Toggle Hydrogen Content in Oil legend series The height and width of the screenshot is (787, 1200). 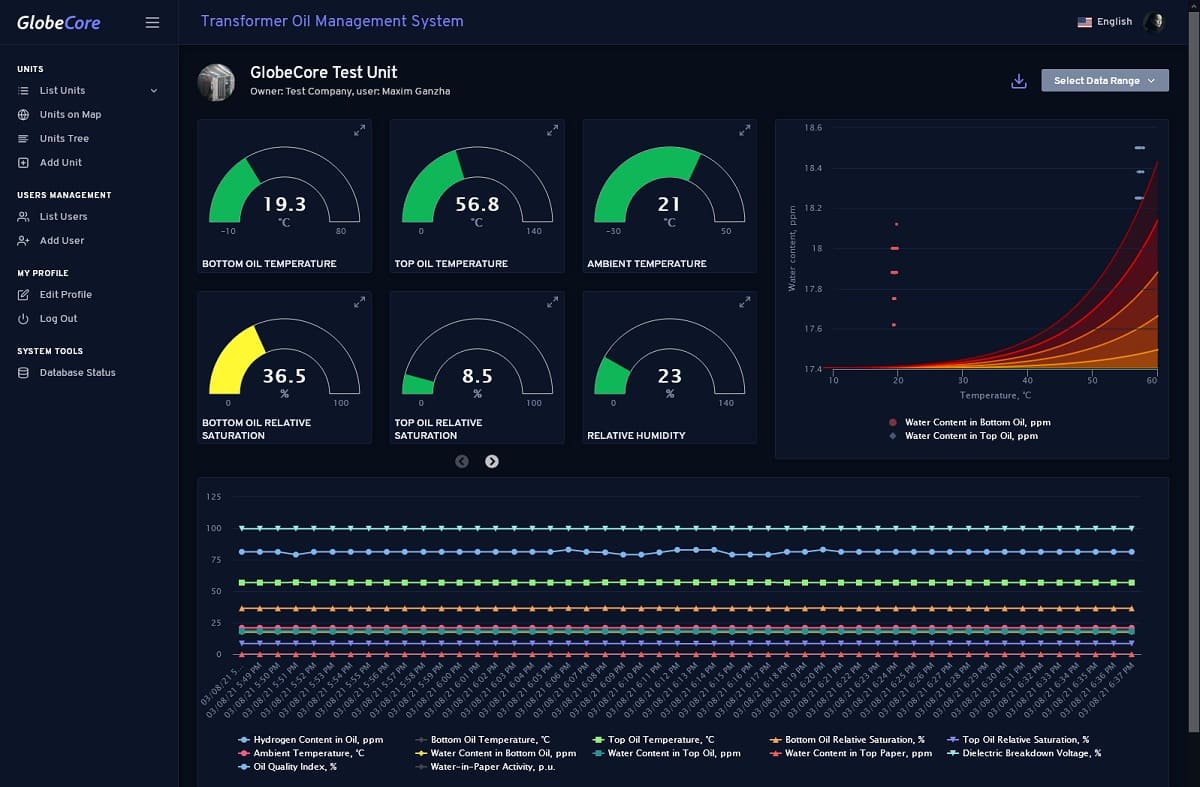click(310, 740)
